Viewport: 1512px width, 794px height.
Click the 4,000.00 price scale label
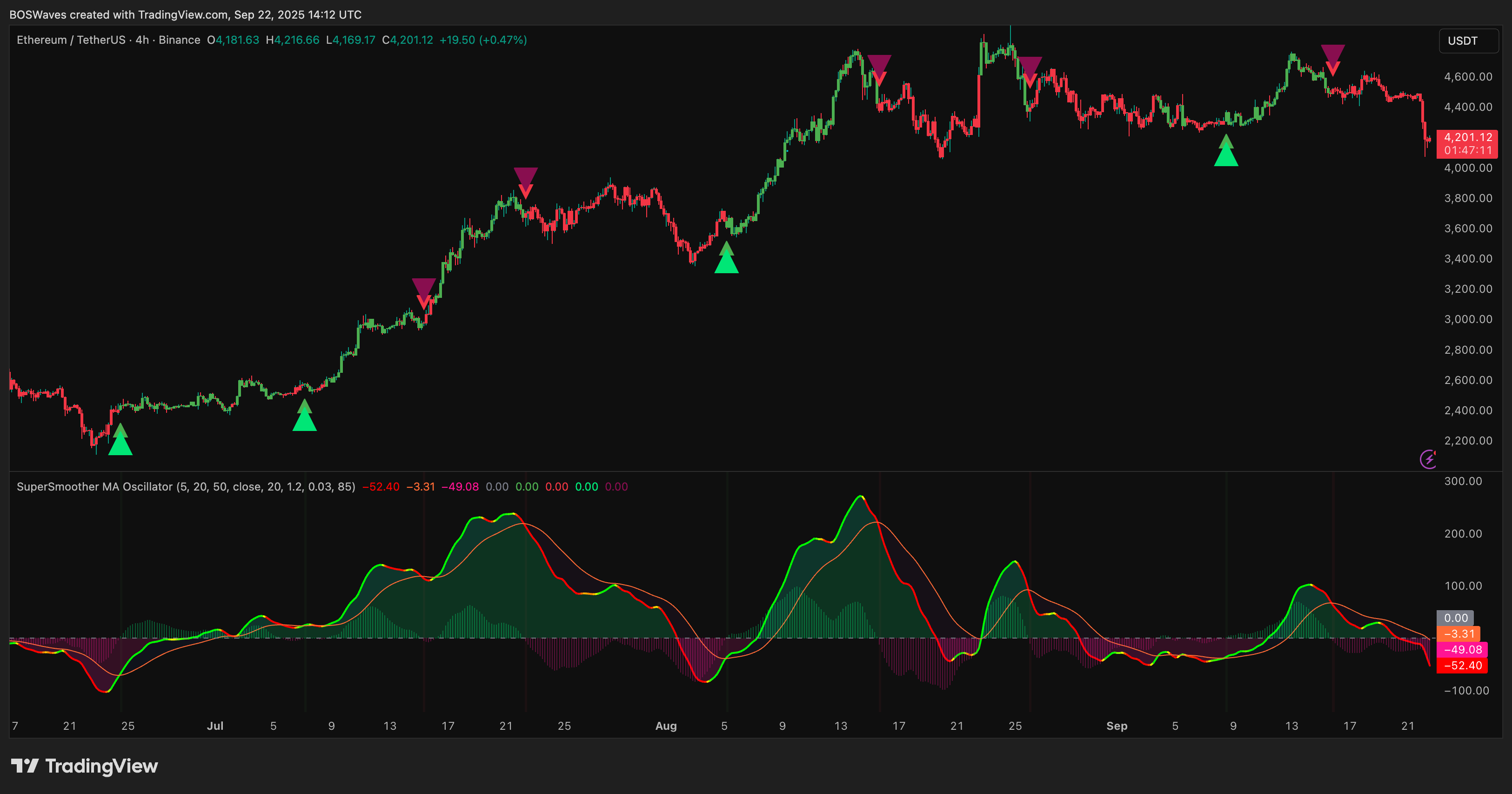coord(1468,168)
